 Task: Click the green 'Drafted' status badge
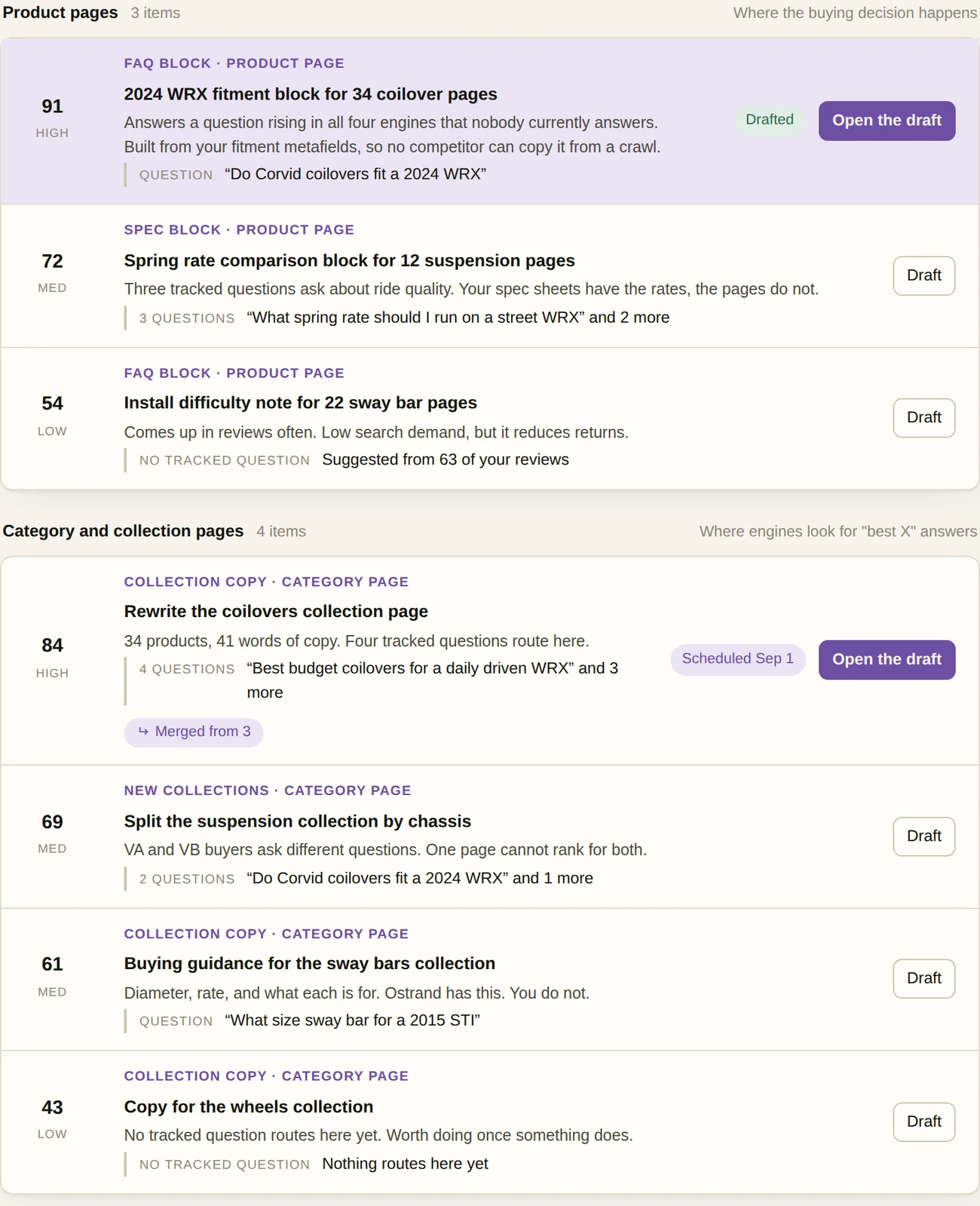tap(769, 120)
